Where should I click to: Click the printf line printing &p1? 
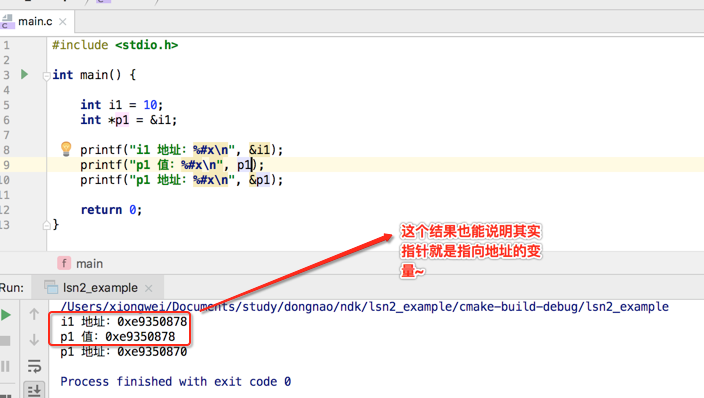click(181, 180)
